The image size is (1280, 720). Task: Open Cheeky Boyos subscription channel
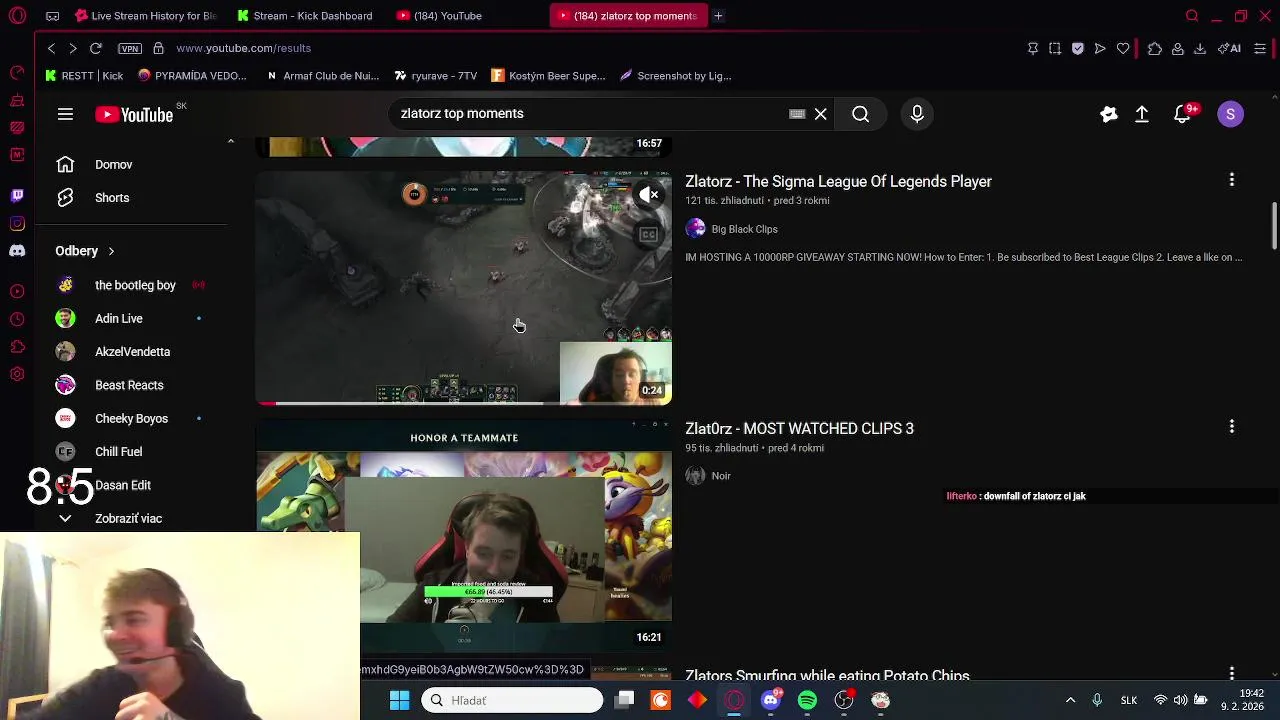[131, 419]
